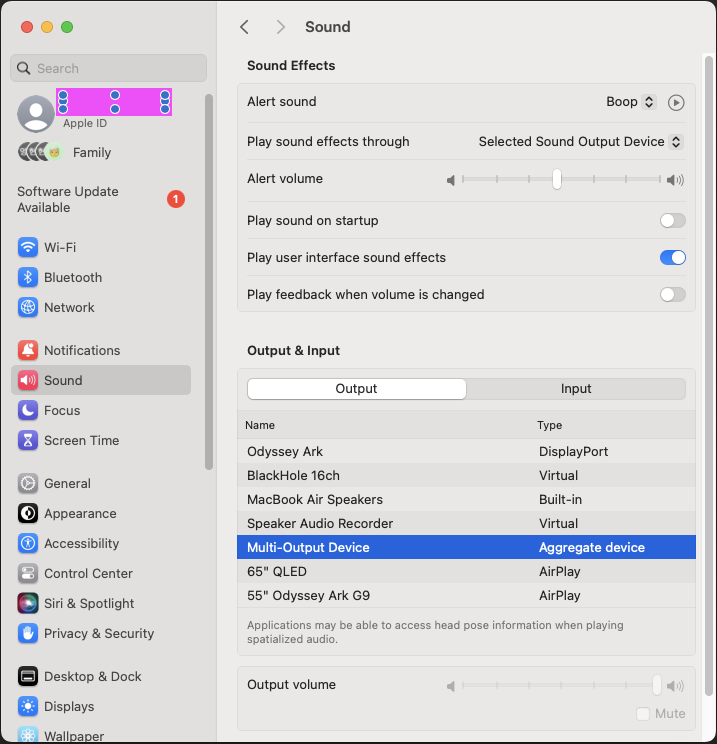Image resolution: width=717 pixels, height=744 pixels.
Task: Click the Desktop & Dock icon
Action: point(28,676)
